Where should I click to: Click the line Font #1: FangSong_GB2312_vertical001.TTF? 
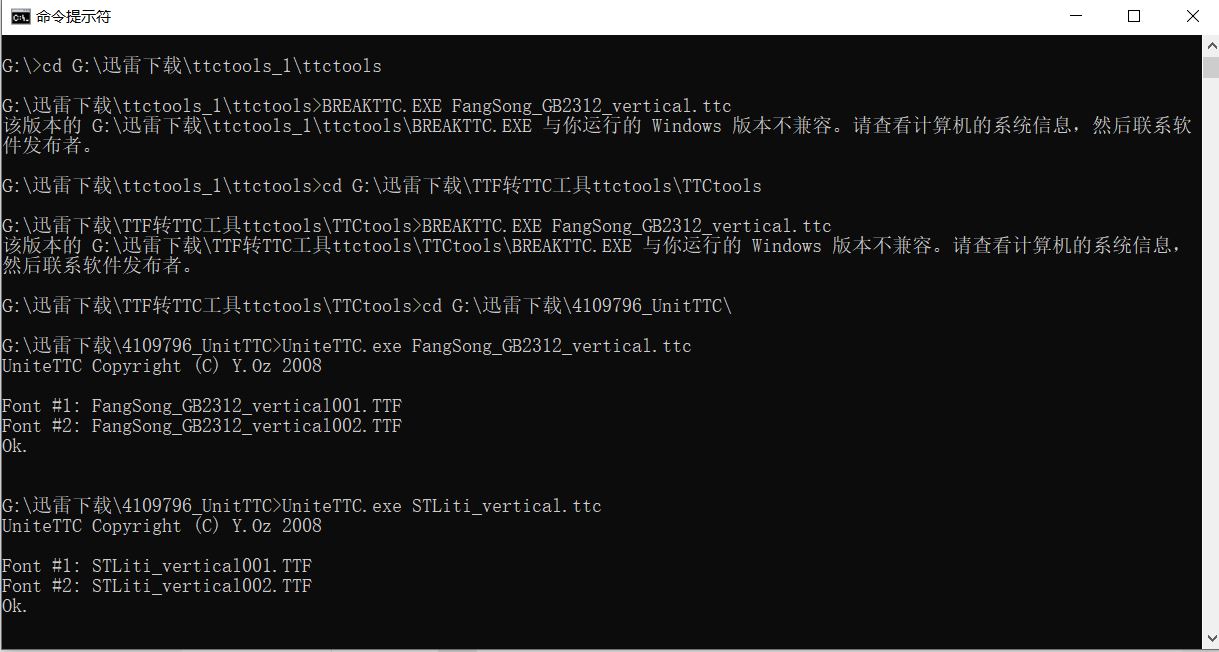[x=200, y=405]
